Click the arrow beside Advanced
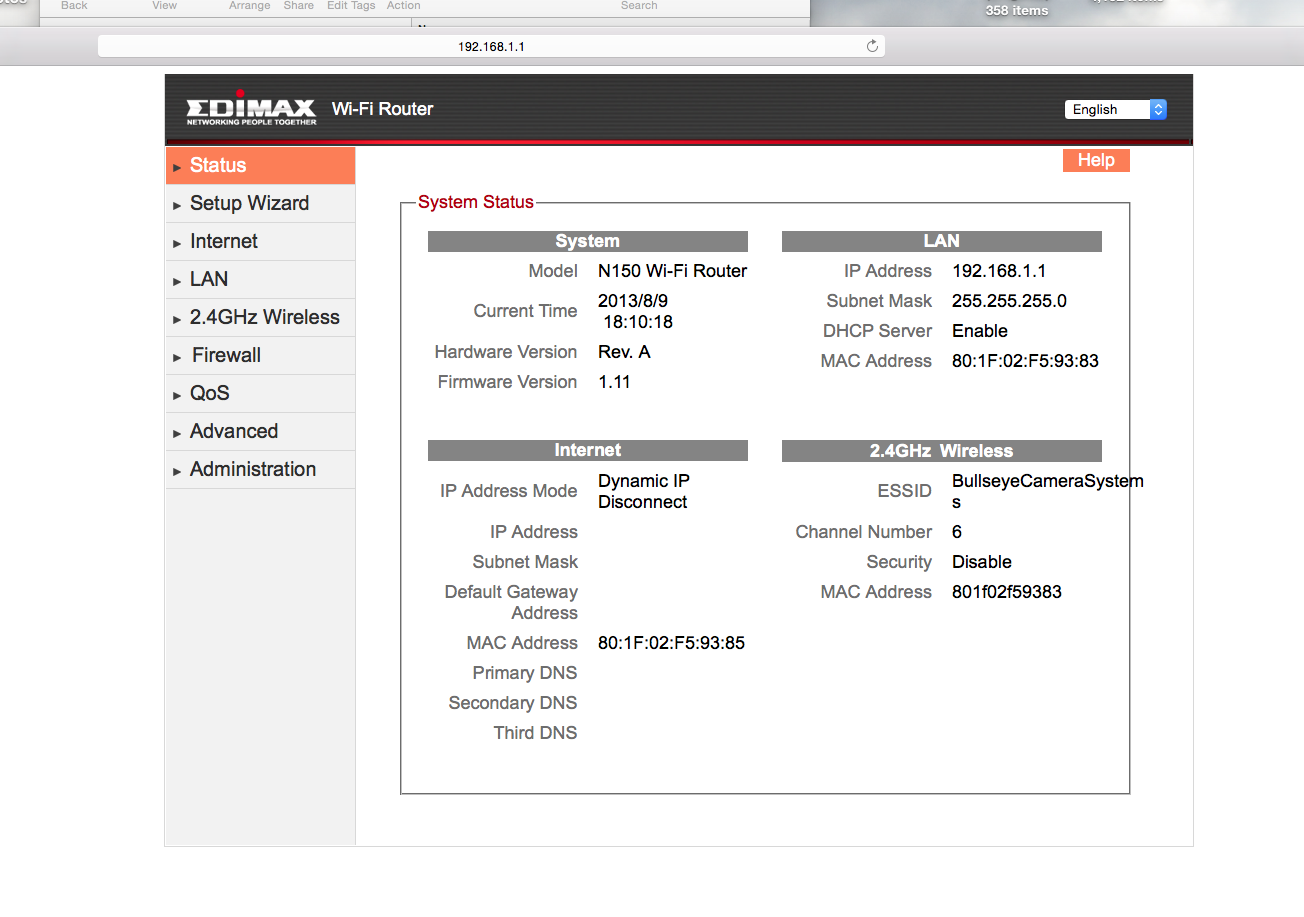 pyautogui.click(x=177, y=433)
